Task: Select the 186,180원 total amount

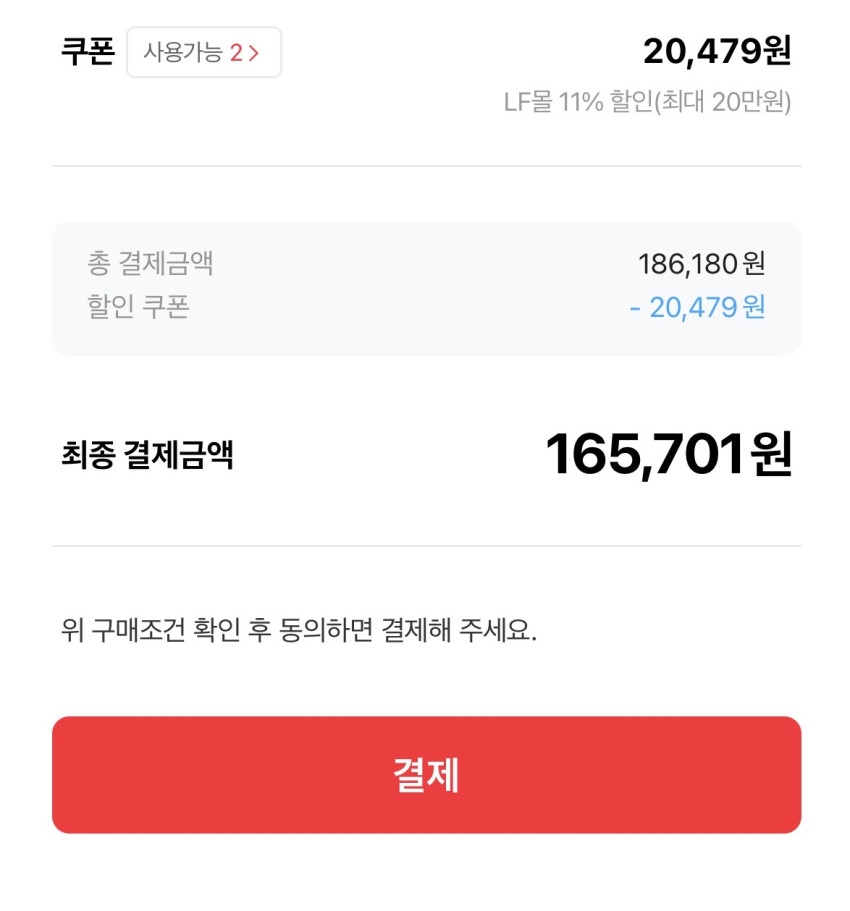Action: point(701,264)
